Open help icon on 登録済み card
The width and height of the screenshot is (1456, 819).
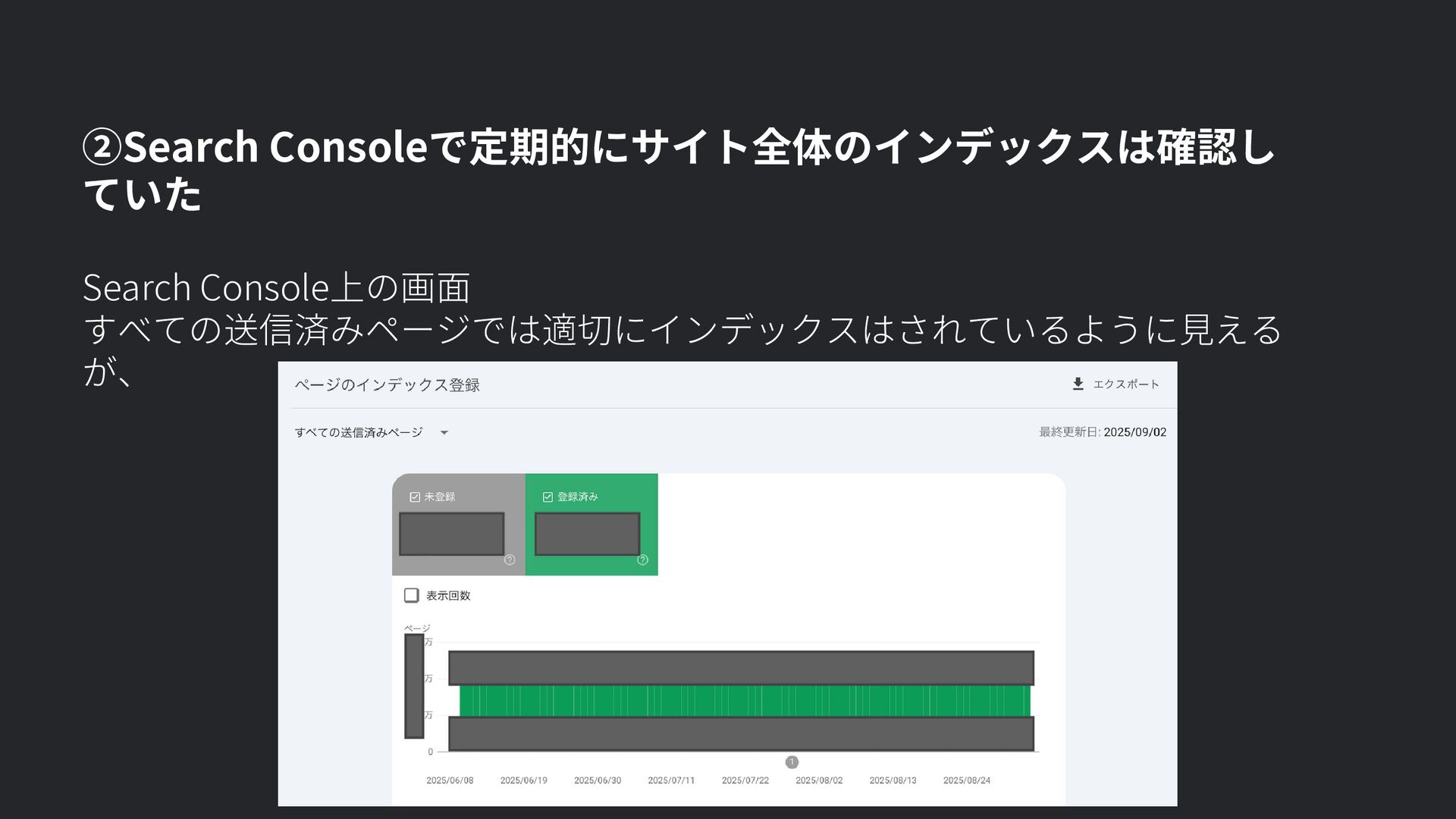[642, 560]
